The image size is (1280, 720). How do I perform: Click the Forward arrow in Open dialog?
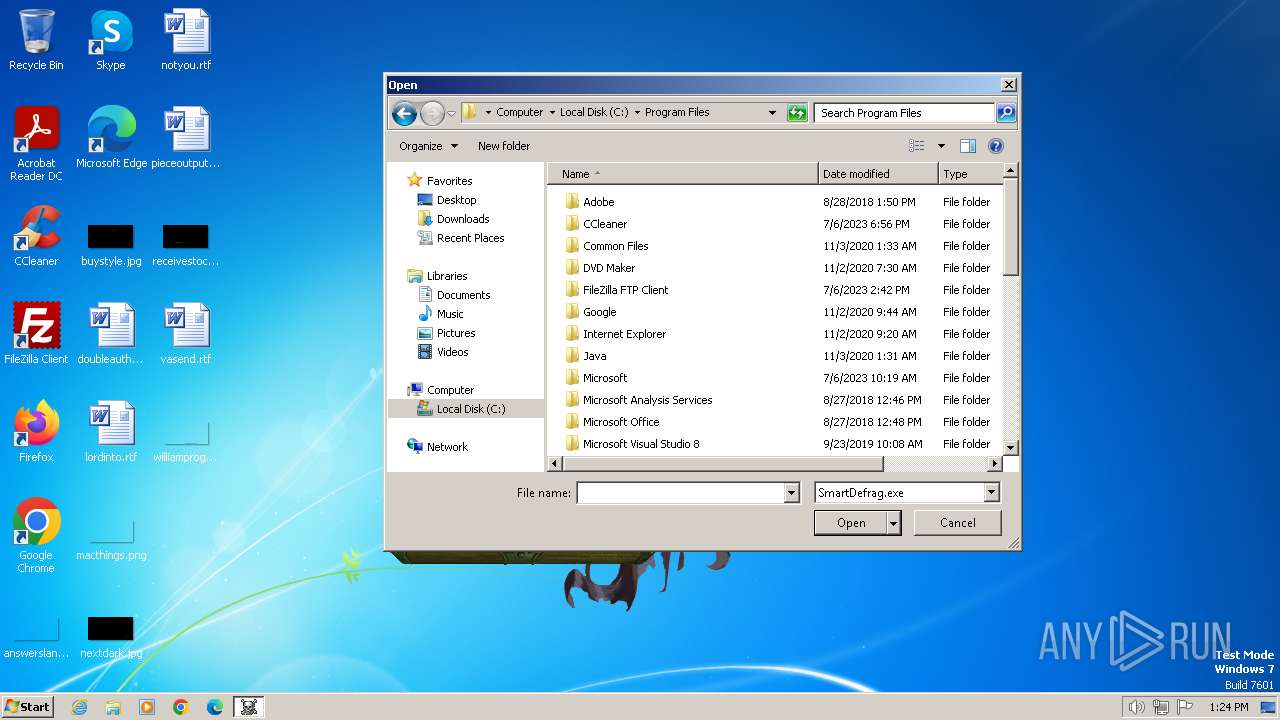(x=432, y=113)
